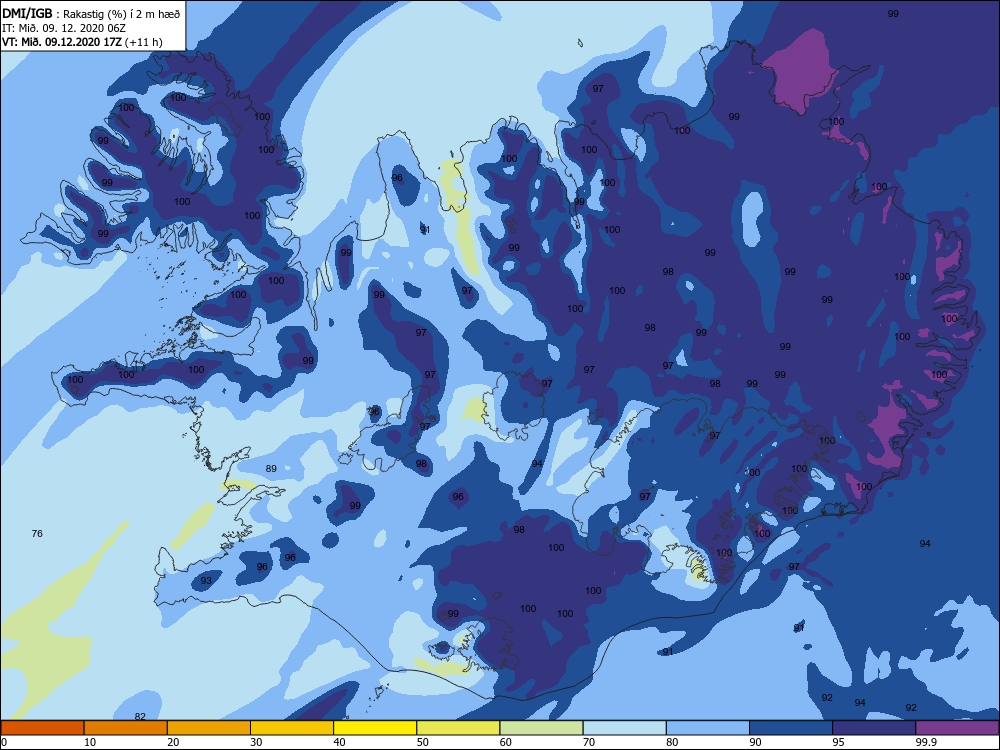Viewport: 1000px width, 750px height.
Task: Click the '90' legend scale label
Action: click(756, 742)
